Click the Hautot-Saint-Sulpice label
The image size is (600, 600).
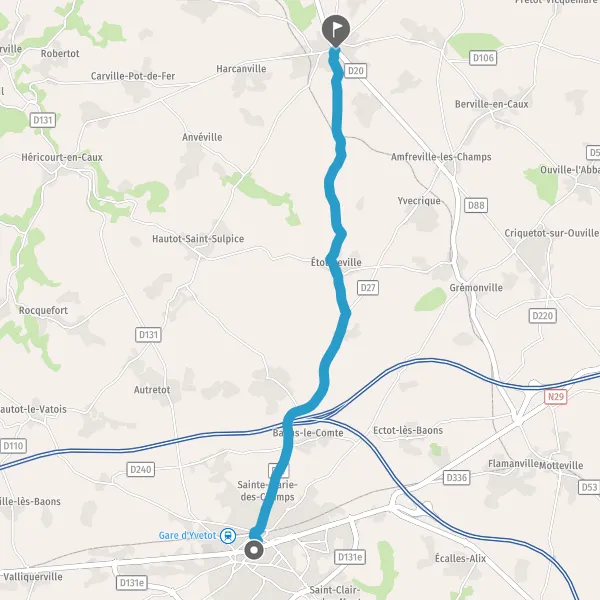[198, 239]
